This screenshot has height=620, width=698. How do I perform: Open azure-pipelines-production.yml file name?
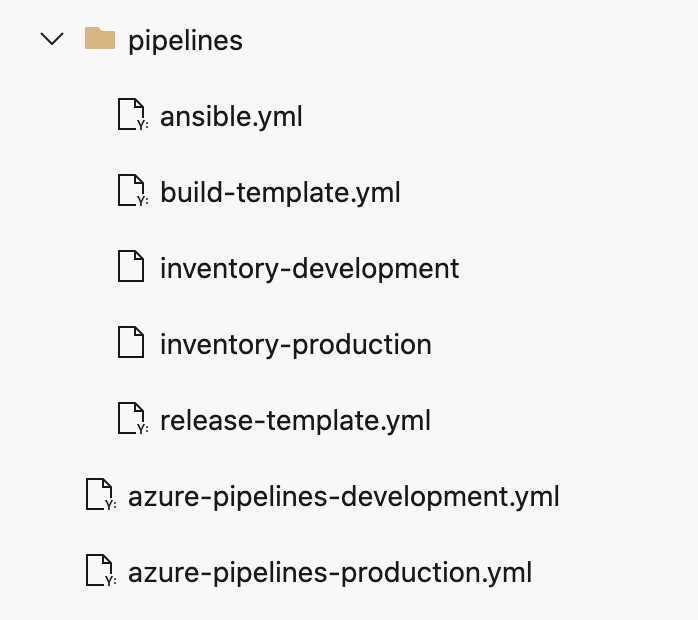click(x=330, y=573)
